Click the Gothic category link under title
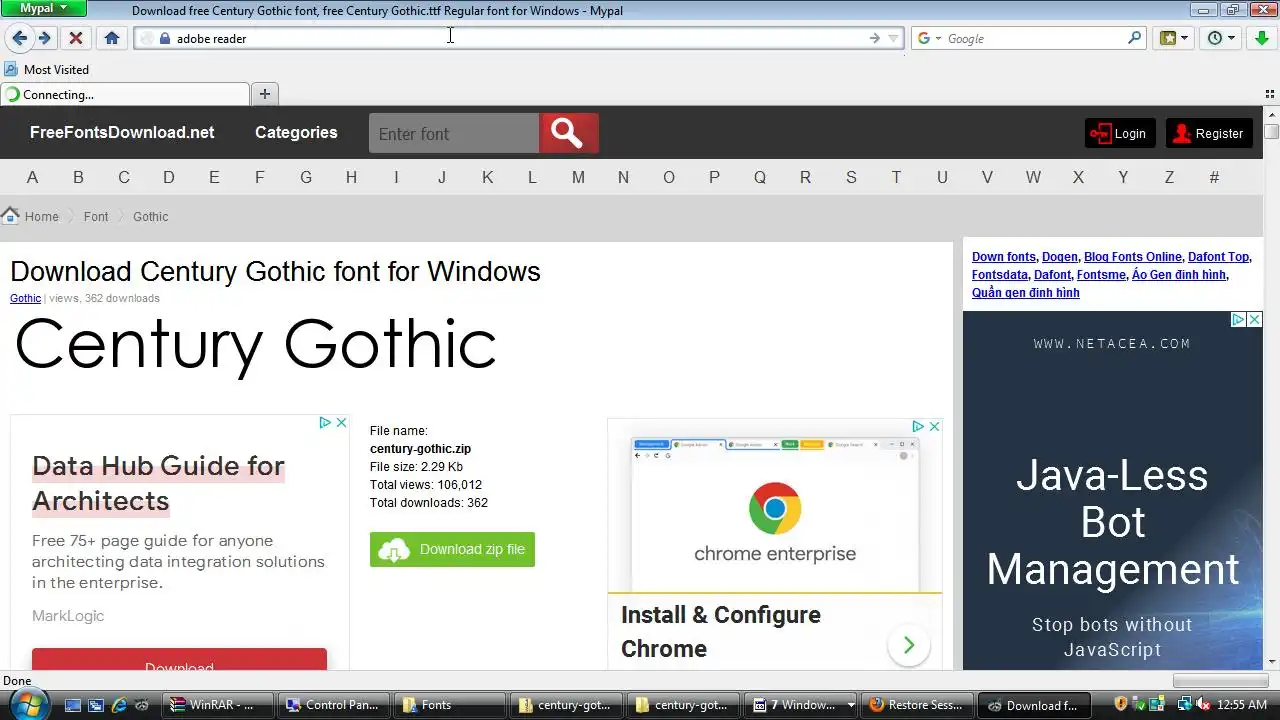 tap(25, 298)
